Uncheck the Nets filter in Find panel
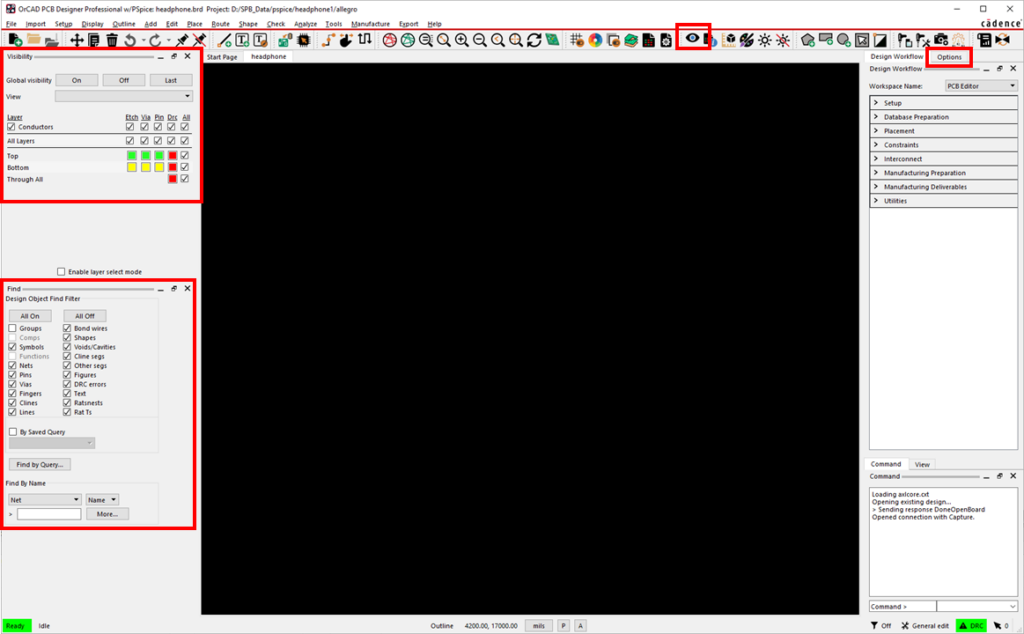Screen dimensions: 1024x634 tap(12, 365)
